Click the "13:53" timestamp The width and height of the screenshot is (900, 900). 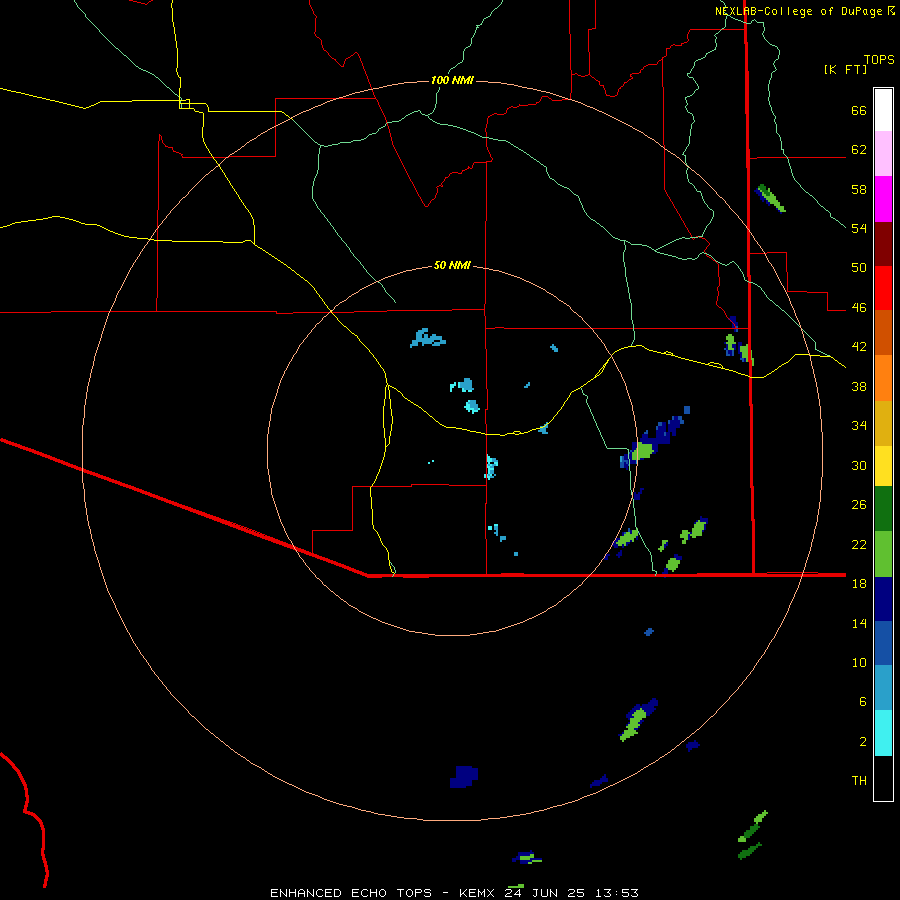point(617,893)
